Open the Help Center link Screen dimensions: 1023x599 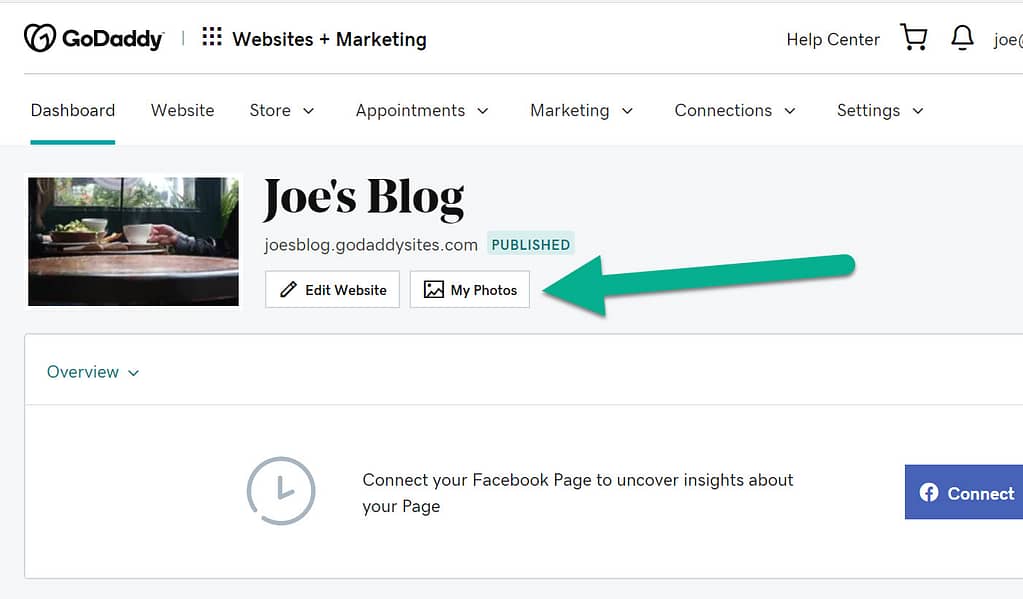(833, 40)
